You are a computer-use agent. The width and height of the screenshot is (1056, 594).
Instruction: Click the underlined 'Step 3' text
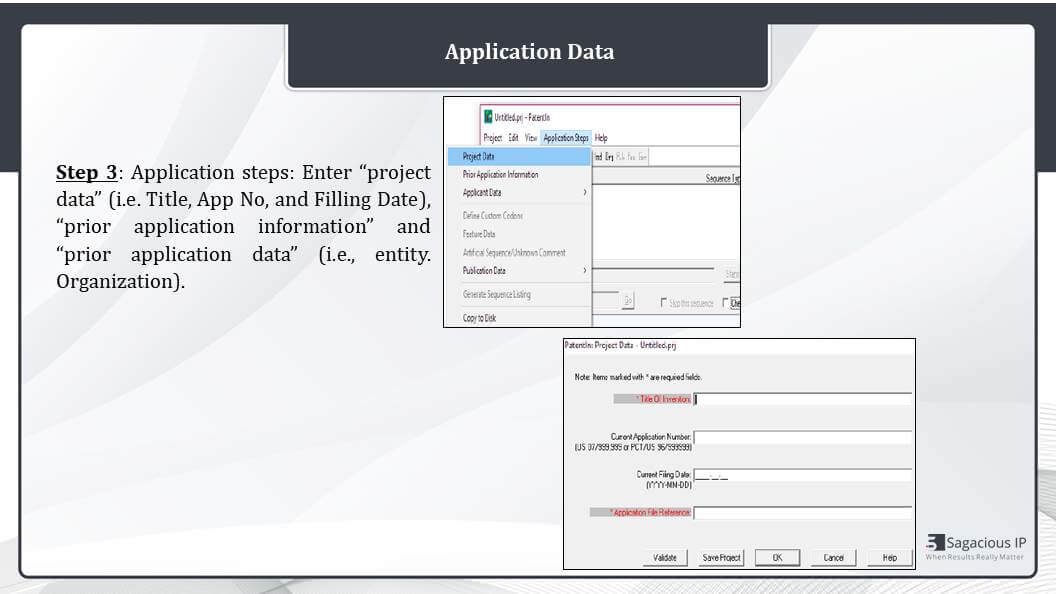[x=87, y=172]
